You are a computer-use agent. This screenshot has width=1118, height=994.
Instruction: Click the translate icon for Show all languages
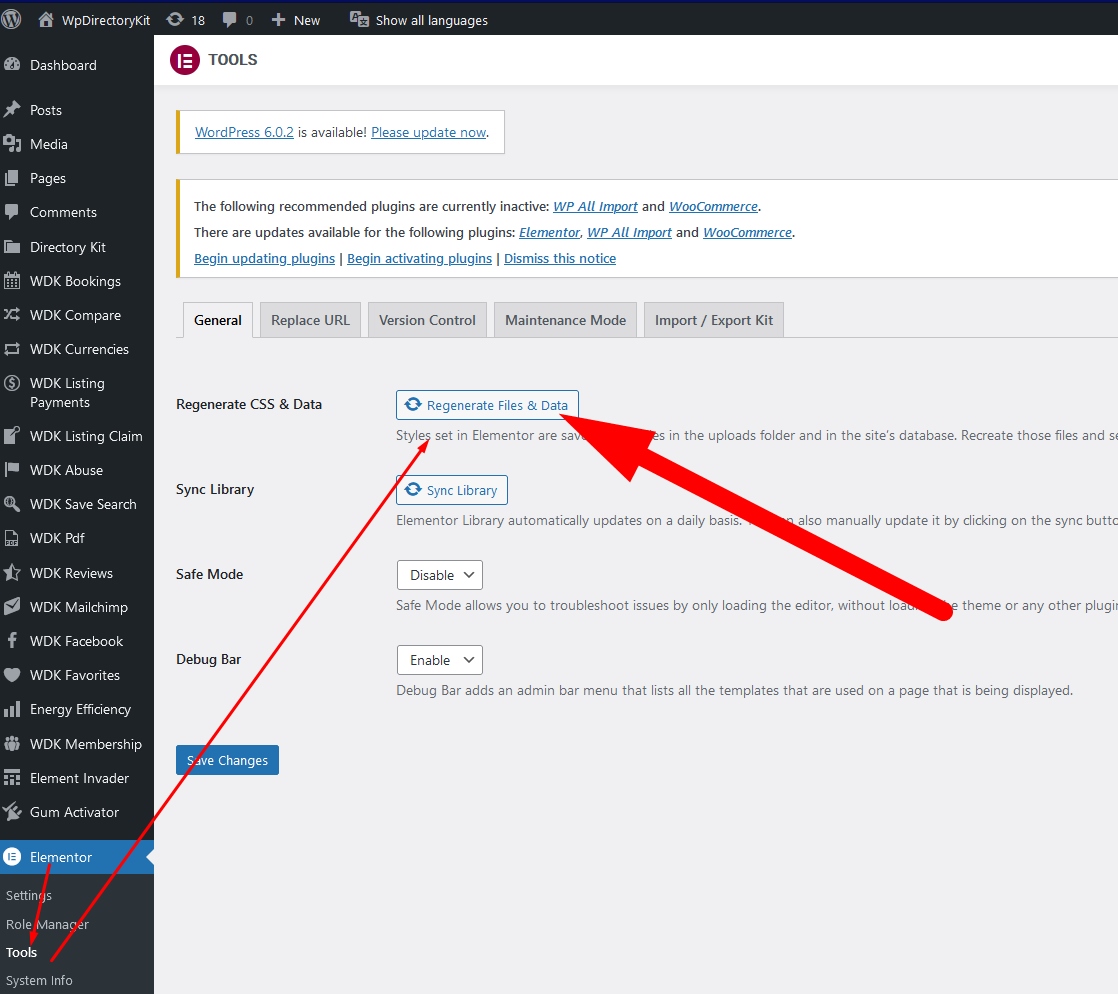point(359,19)
